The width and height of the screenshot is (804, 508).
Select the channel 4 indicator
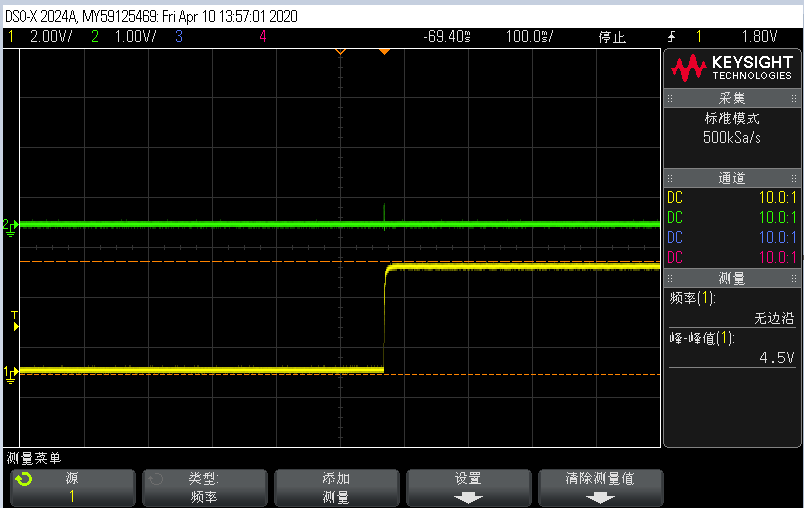(263, 37)
